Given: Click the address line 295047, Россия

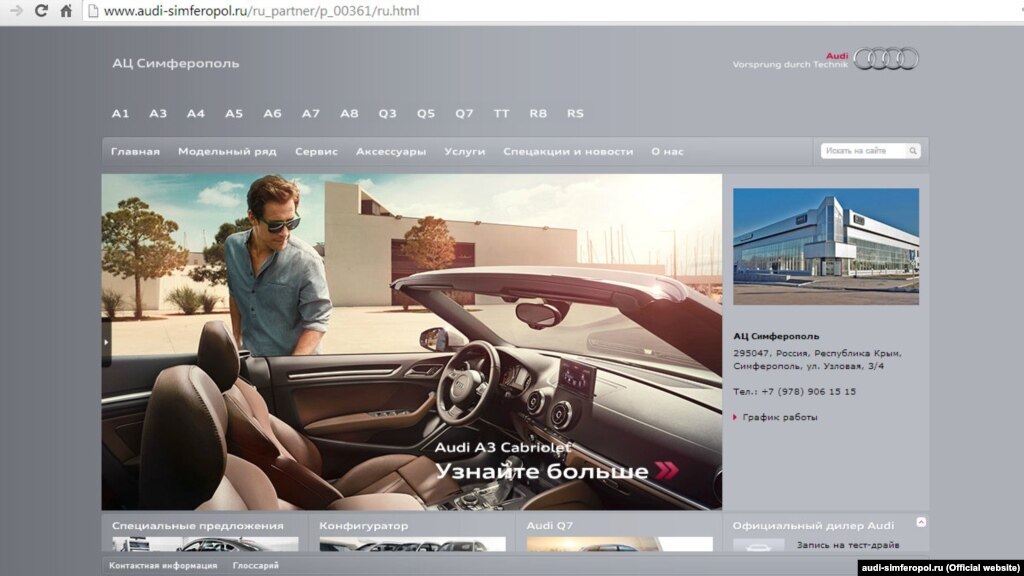Looking at the screenshot, I should [x=817, y=353].
